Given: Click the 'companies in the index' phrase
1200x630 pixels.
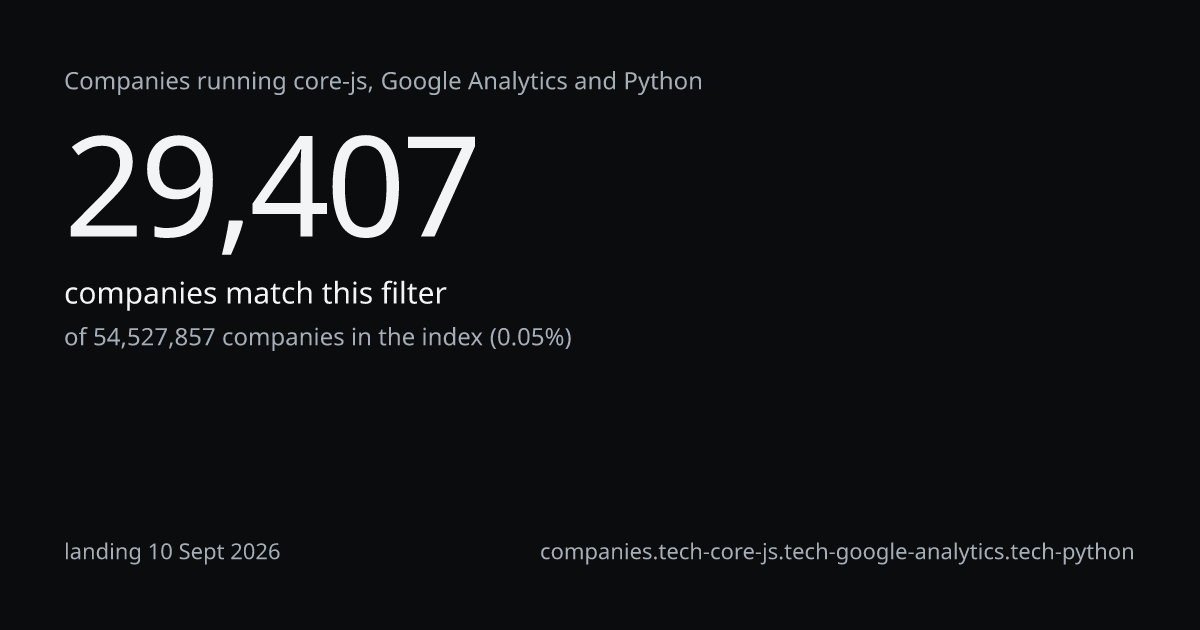Looking at the screenshot, I should pyautogui.click(x=352, y=338).
